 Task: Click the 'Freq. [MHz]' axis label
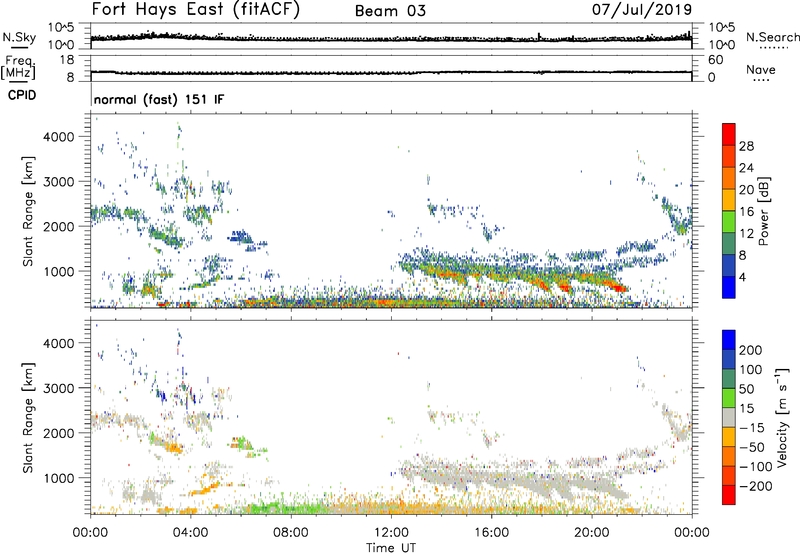(18, 67)
